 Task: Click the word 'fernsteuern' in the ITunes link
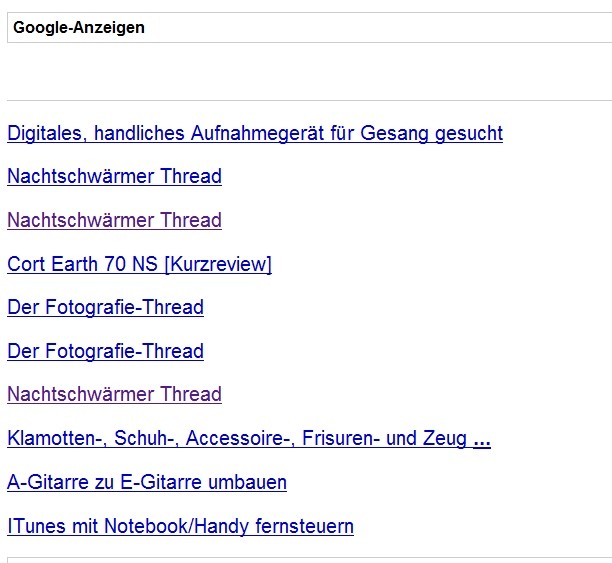pyautogui.click(x=304, y=526)
